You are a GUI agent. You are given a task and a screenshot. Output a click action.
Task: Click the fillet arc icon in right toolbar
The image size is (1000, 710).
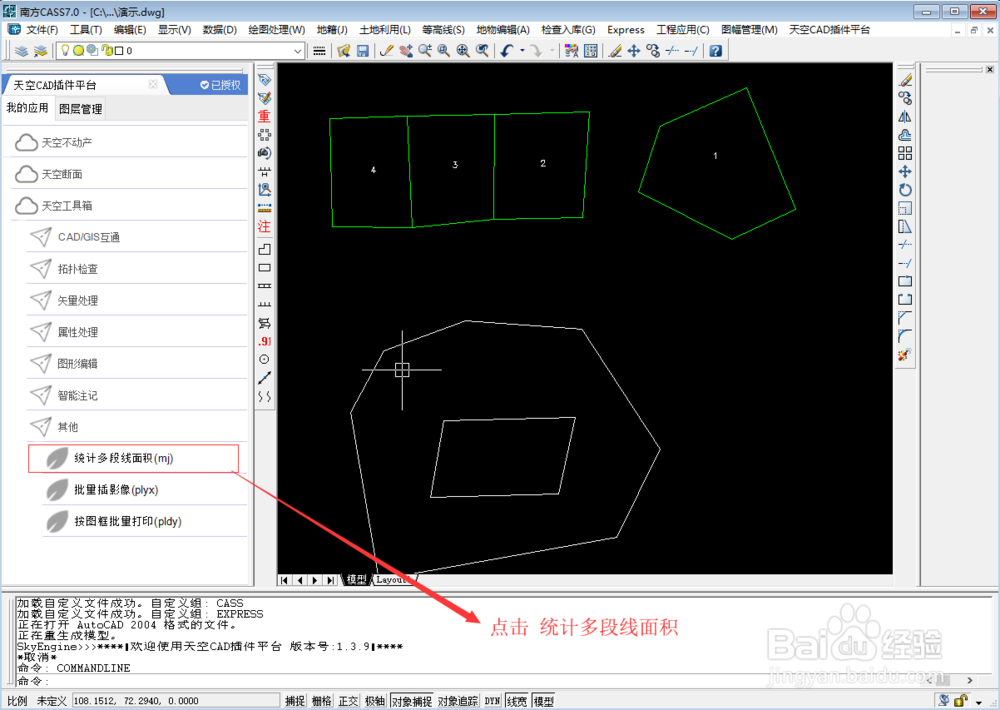point(905,336)
